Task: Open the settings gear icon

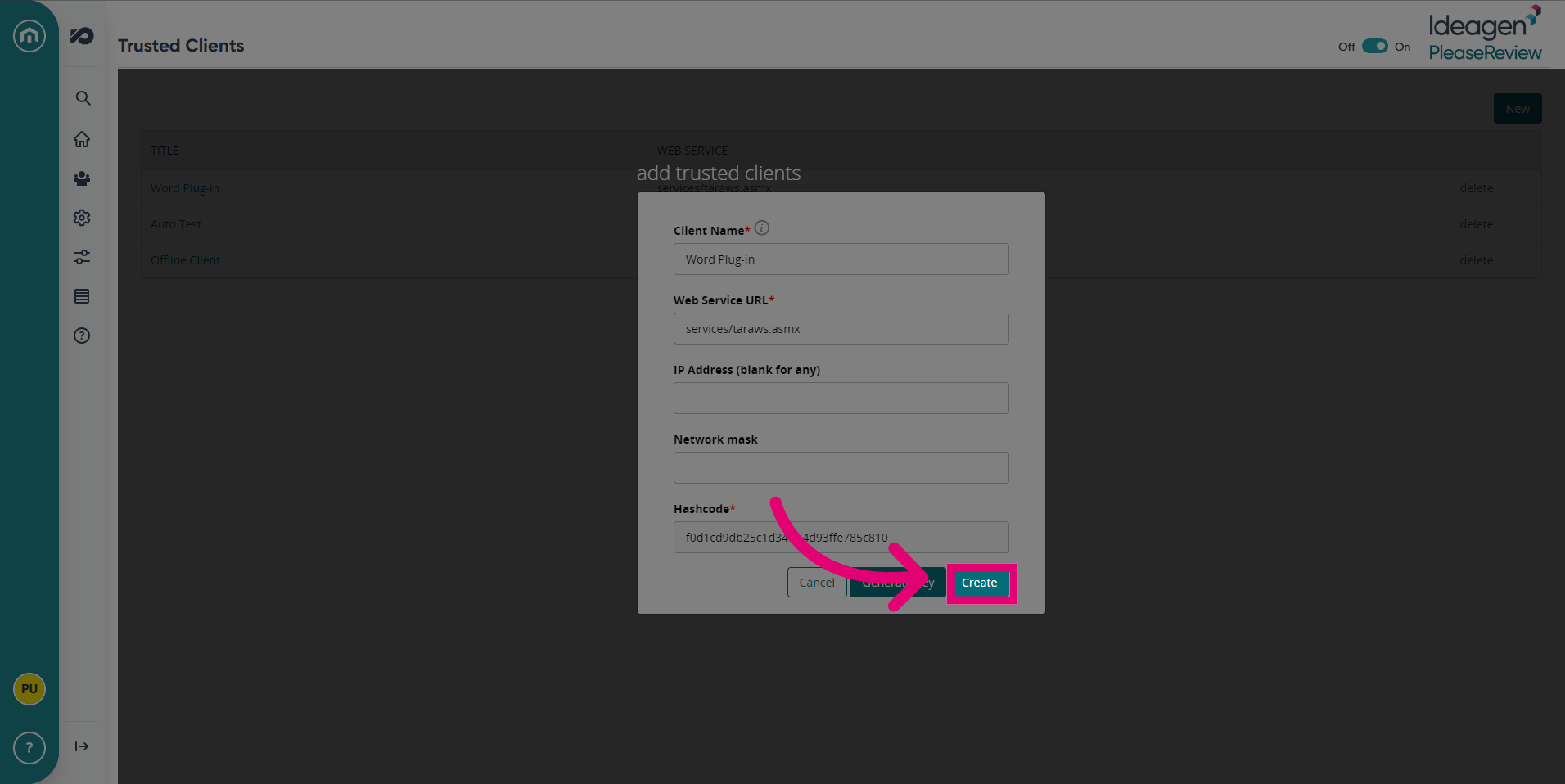Action: point(82,218)
